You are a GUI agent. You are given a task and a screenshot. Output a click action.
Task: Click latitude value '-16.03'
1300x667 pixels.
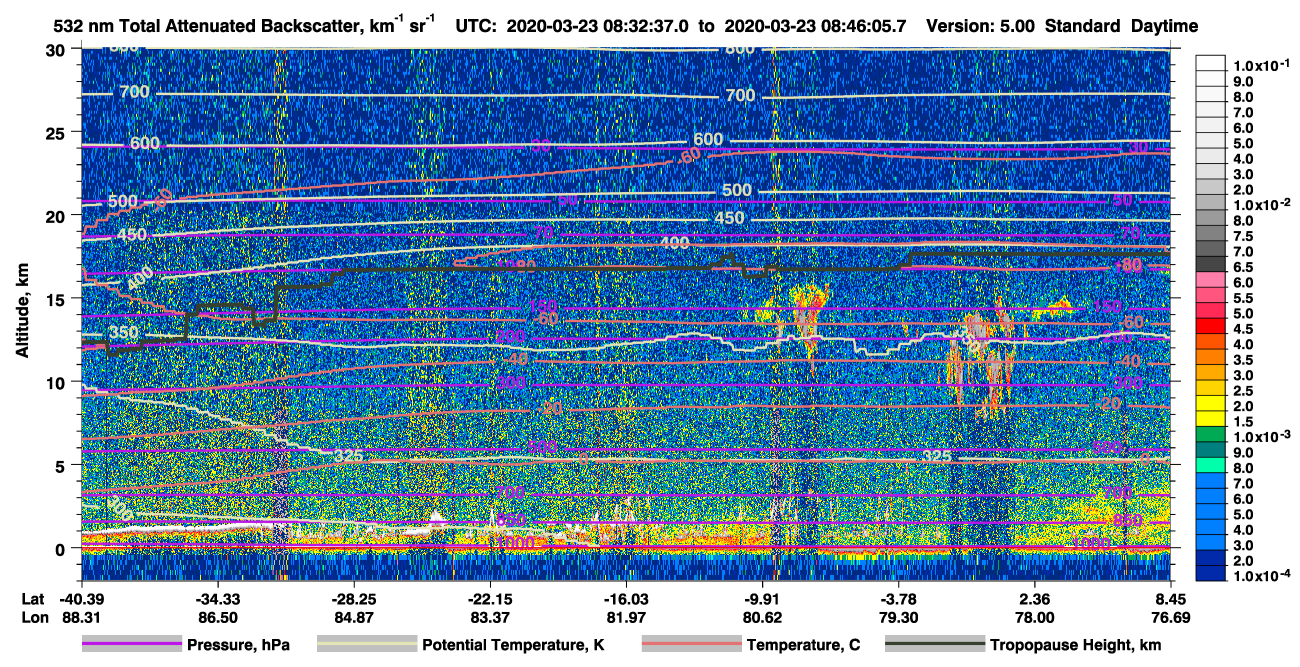point(626,600)
